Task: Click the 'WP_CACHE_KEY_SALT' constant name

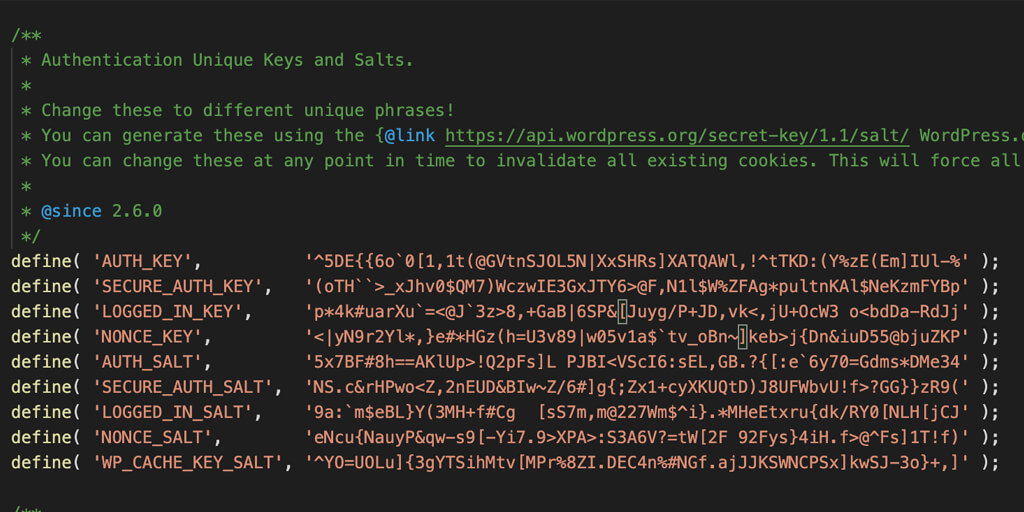Action: pos(188,463)
